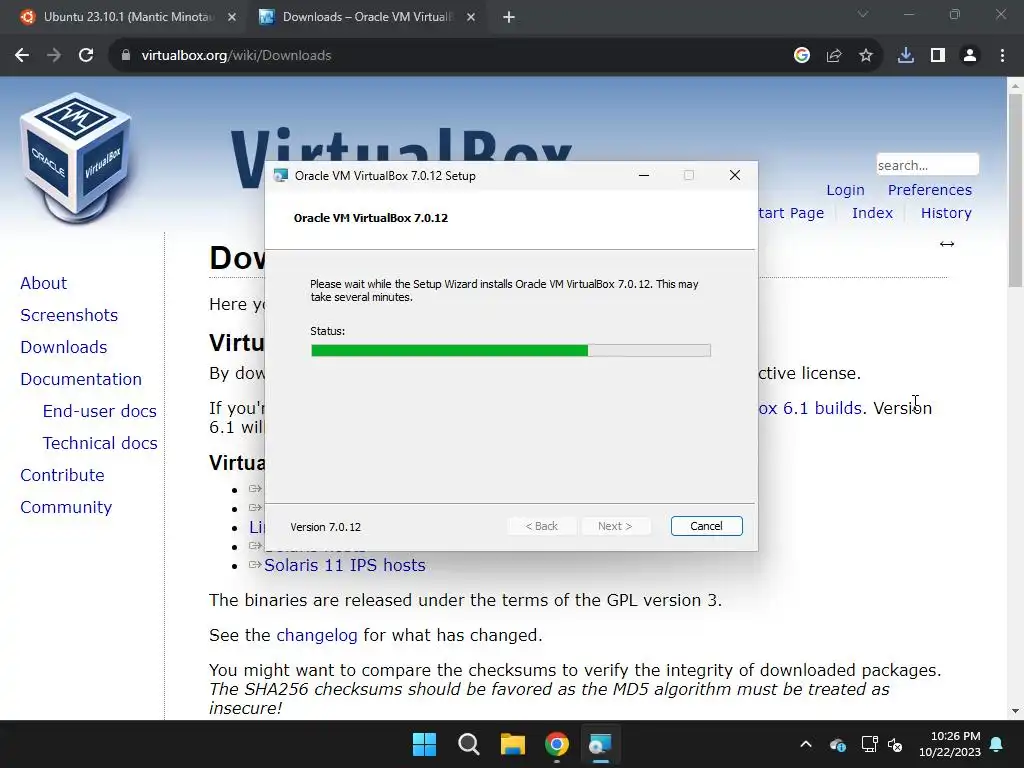Click the disabled Next button in setup
Viewport: 1024px width, 768px height.
tap(615, 526)
